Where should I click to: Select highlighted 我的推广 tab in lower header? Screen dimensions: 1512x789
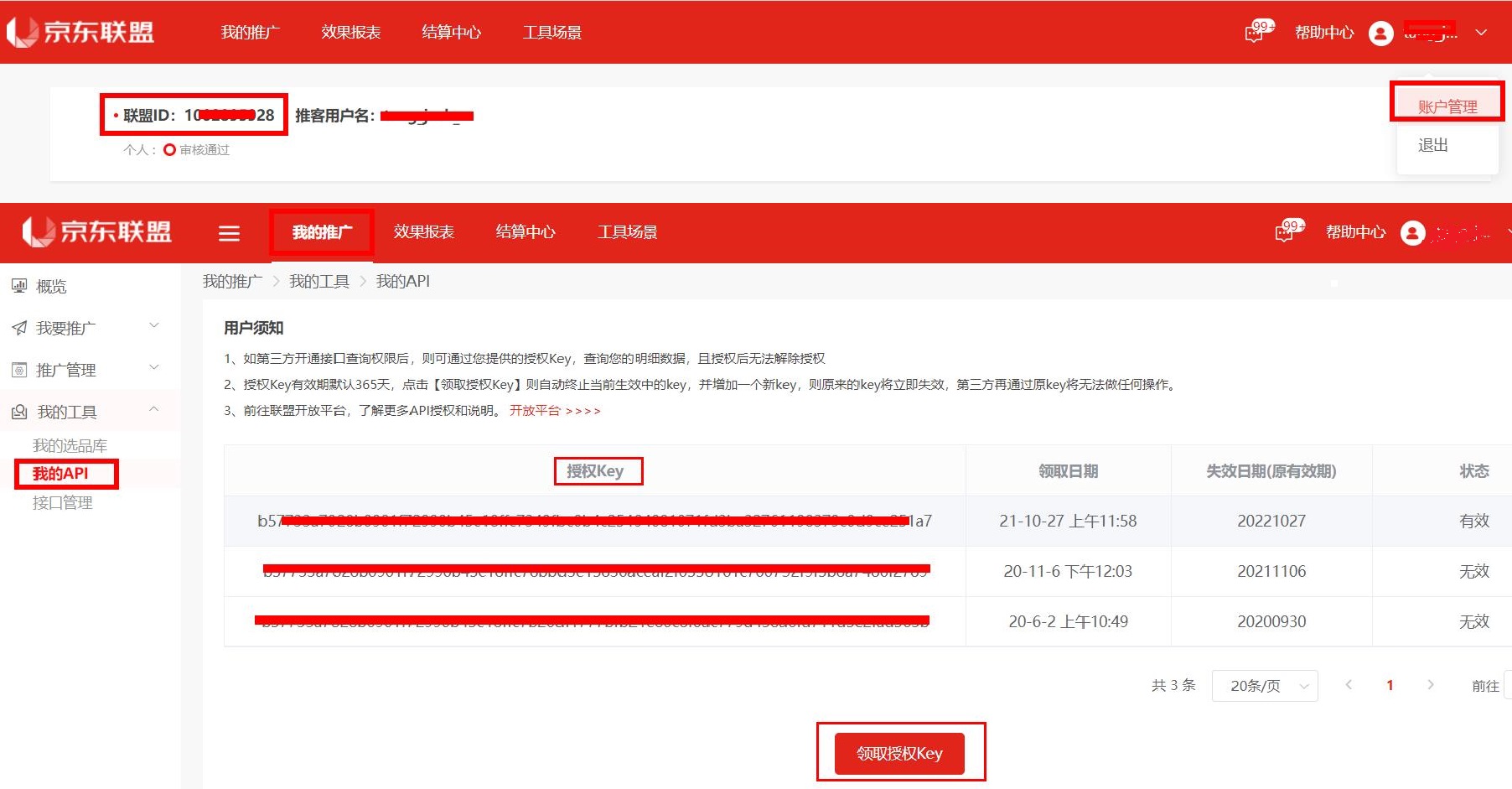(x=322, y=232)
